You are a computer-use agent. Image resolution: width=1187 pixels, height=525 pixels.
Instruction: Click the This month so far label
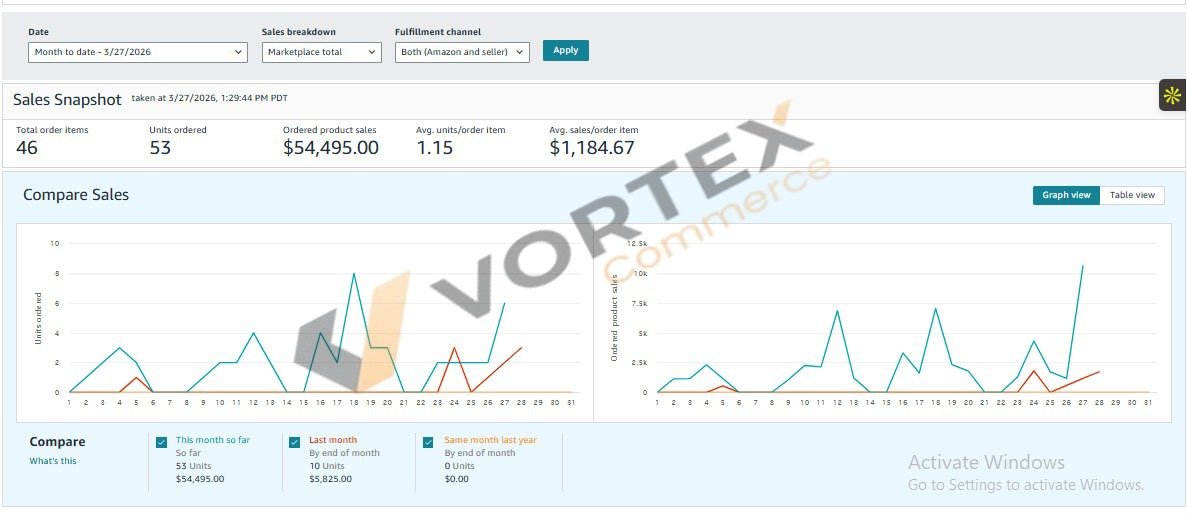212,440
